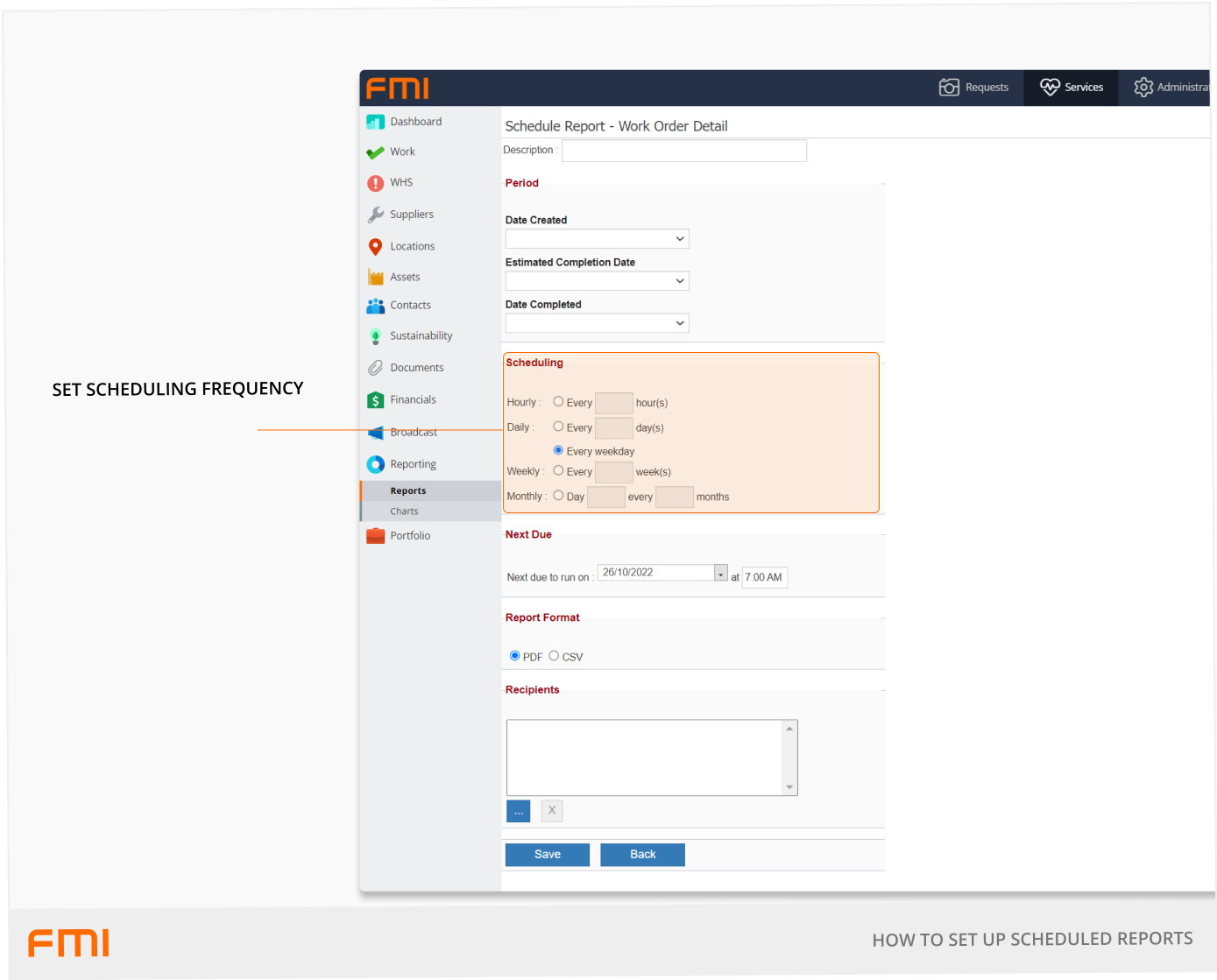Click the Save button
This screenshot has height=980, width=1217.
coord(547,855)
